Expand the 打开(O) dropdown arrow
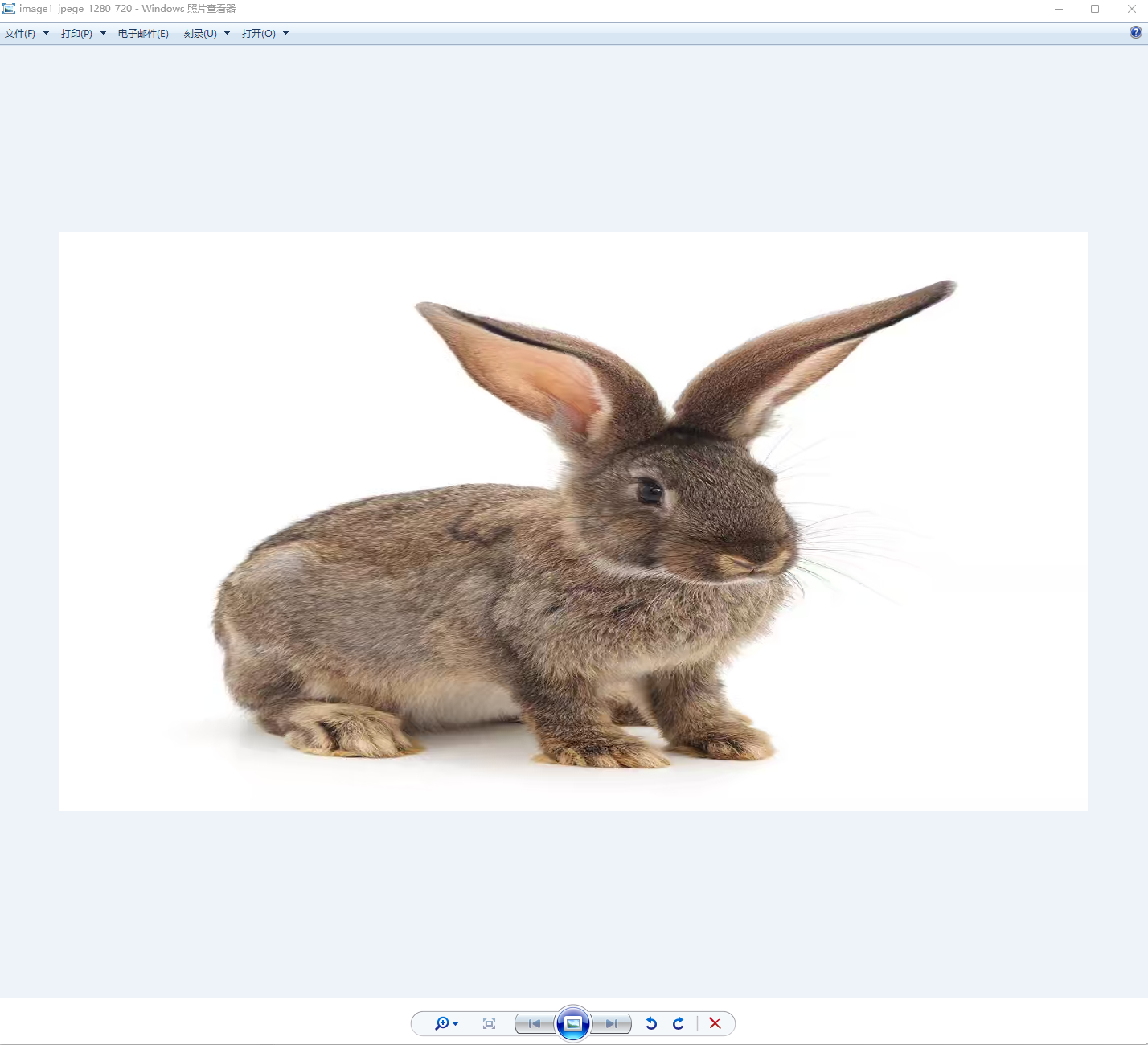Viewport: 1148px width, 1045px height. click(x=285, y=34)
